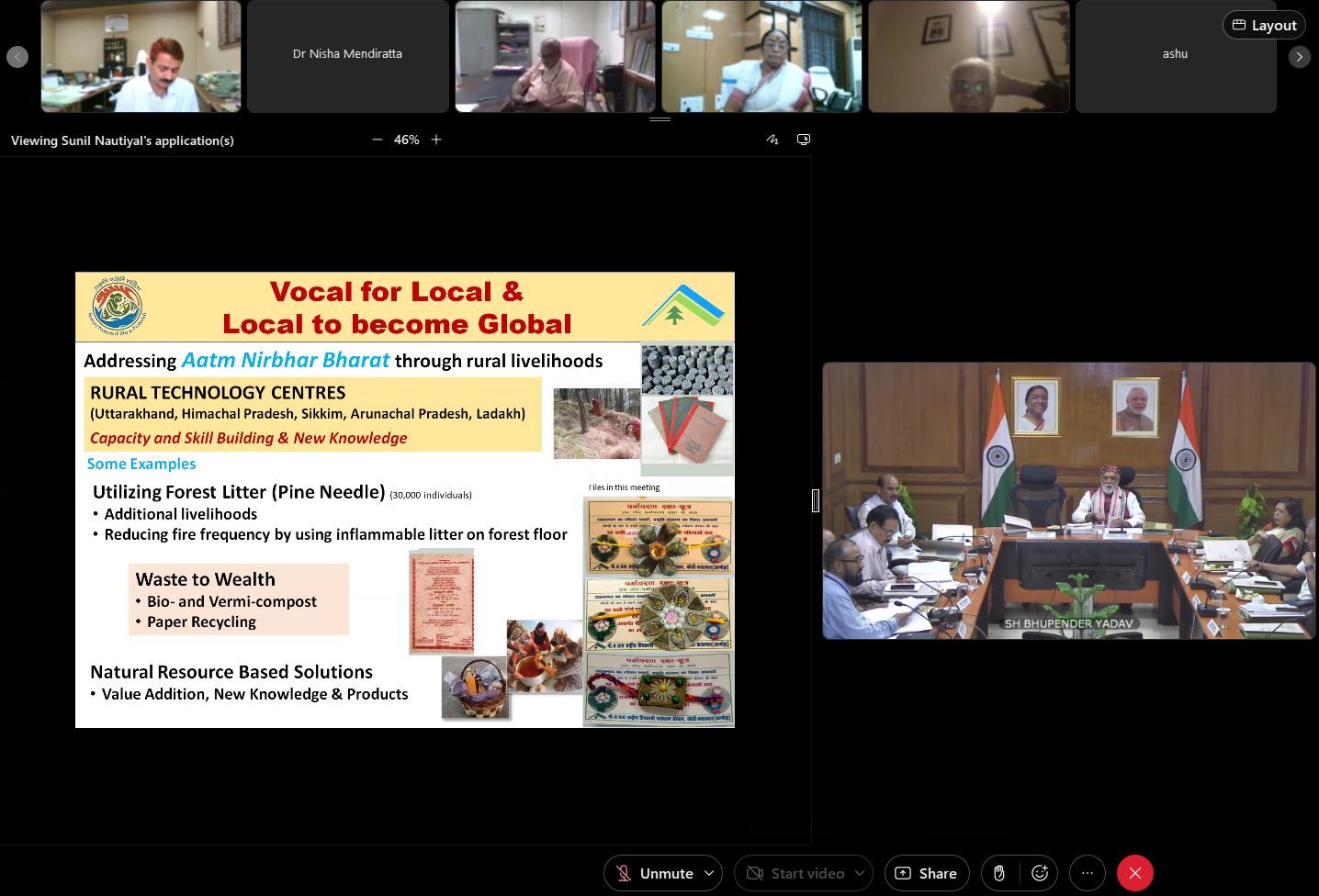Open more options ellipsis menu

click(x=1088, y=873)
